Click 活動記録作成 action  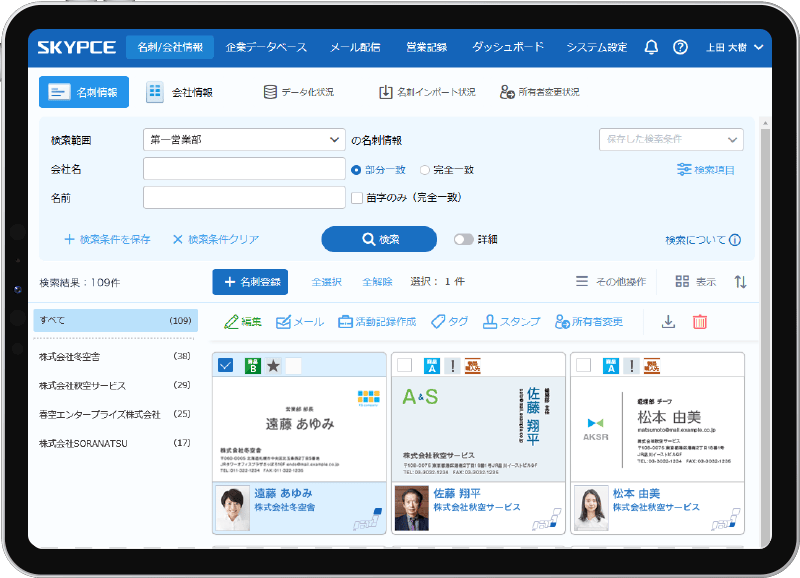(377, 322)
